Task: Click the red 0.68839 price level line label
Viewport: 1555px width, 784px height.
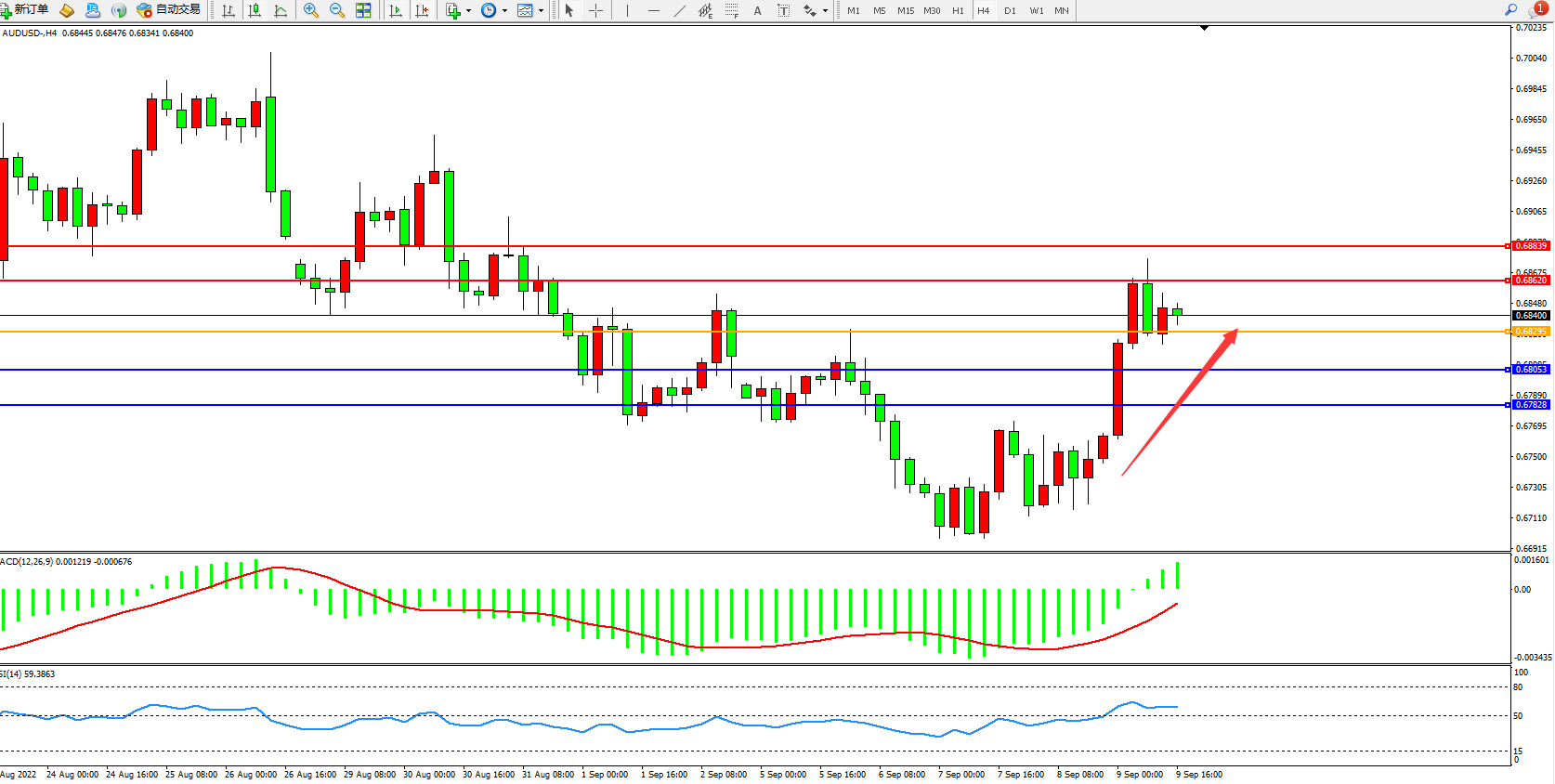Action: 1530,246
